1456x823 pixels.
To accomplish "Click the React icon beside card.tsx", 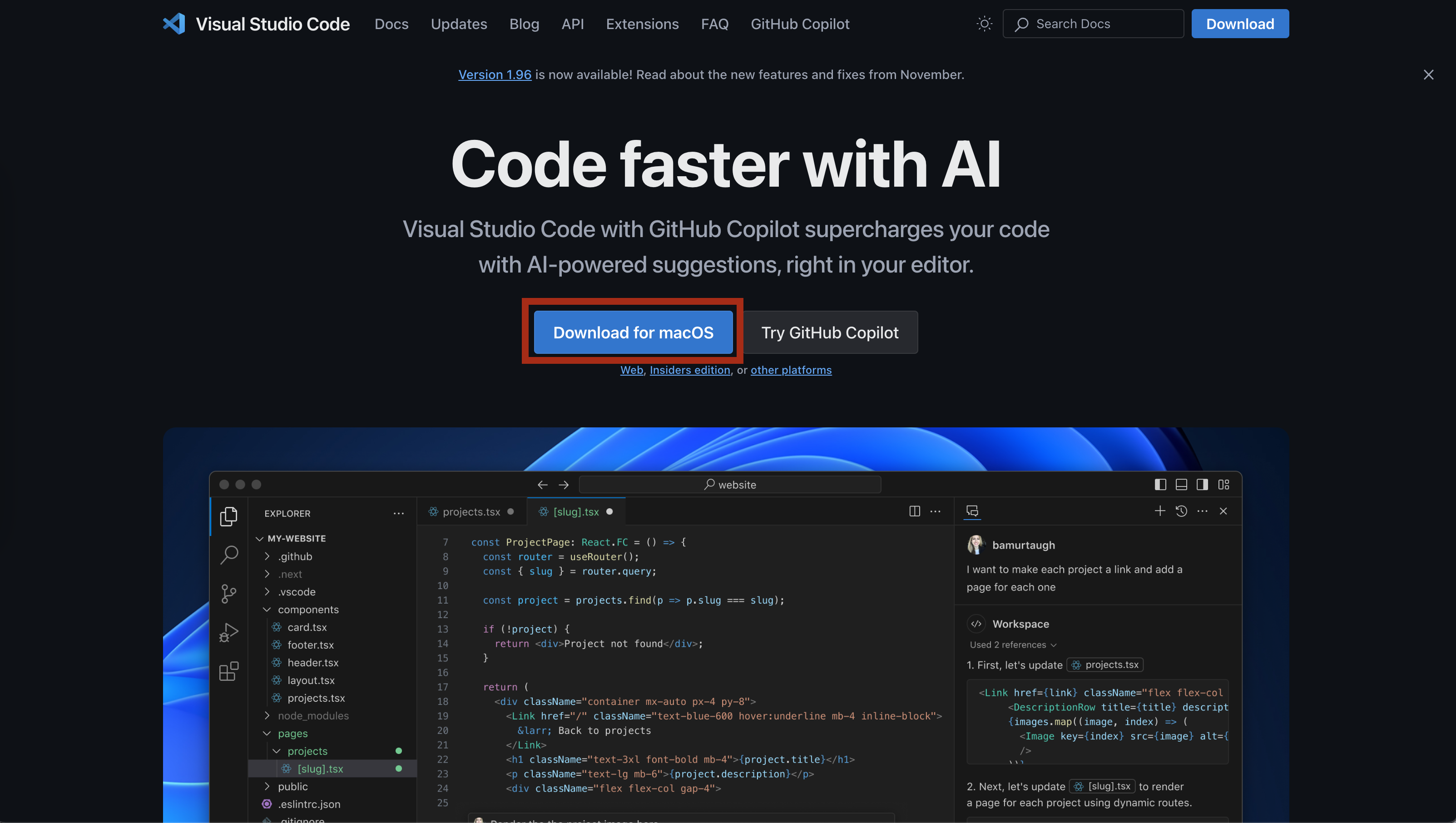I will 277,627.
